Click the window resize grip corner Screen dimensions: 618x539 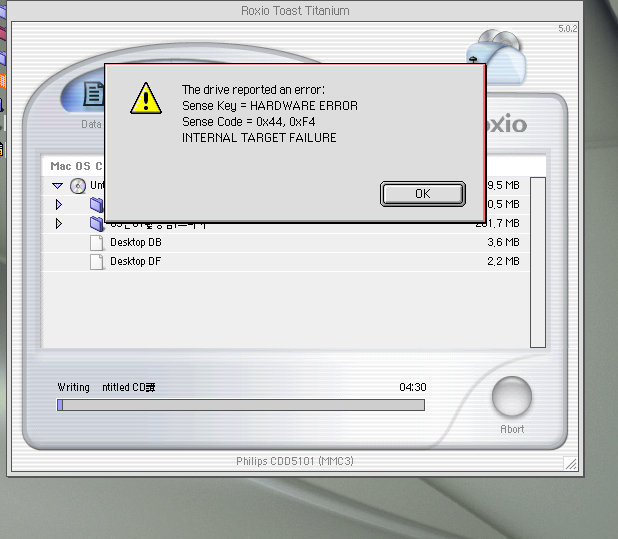pyautogui.click(x=570, y=463)
